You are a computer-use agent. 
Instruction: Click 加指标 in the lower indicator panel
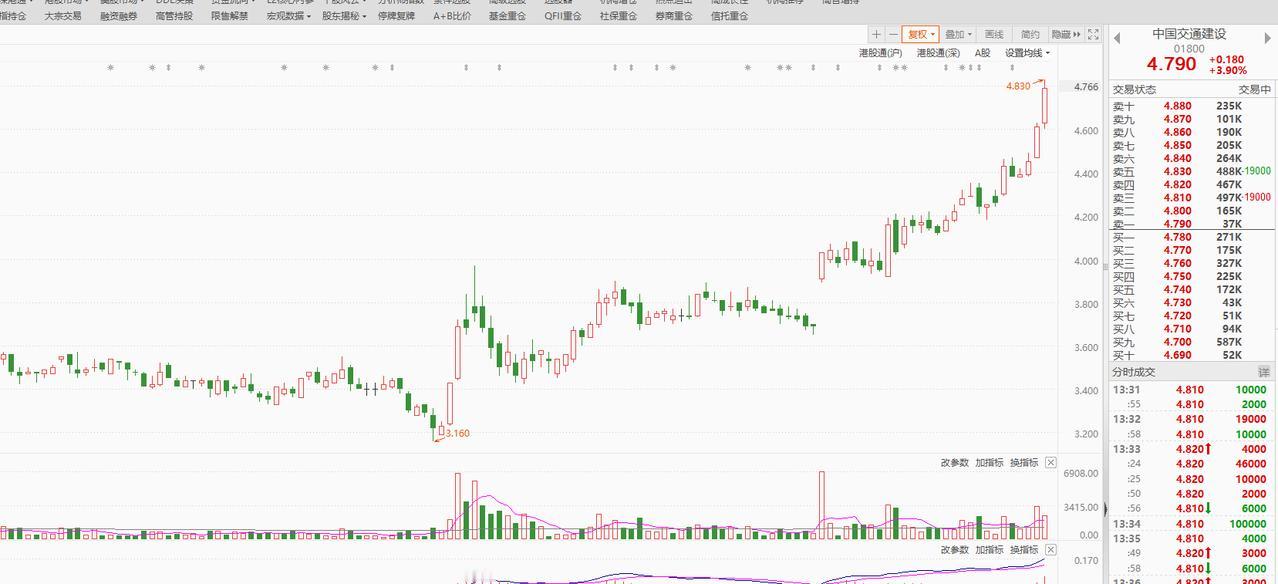[989, 550]
